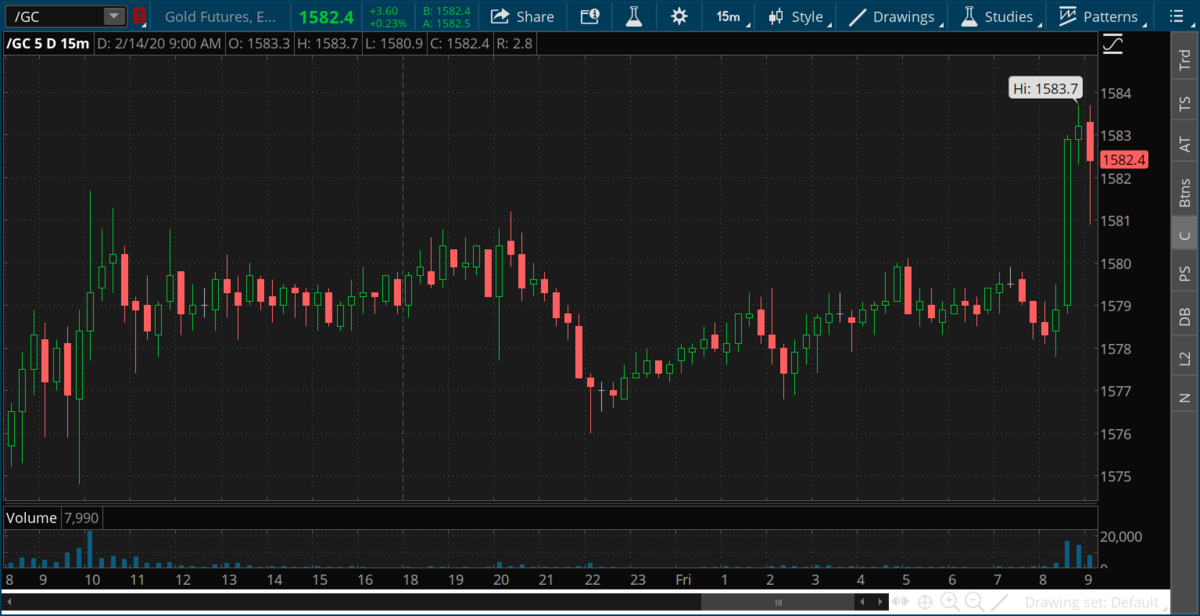This screenshot has width=1200, height=616.
Task: Click the 1582.4 current price label
Action: [1122, 159]
